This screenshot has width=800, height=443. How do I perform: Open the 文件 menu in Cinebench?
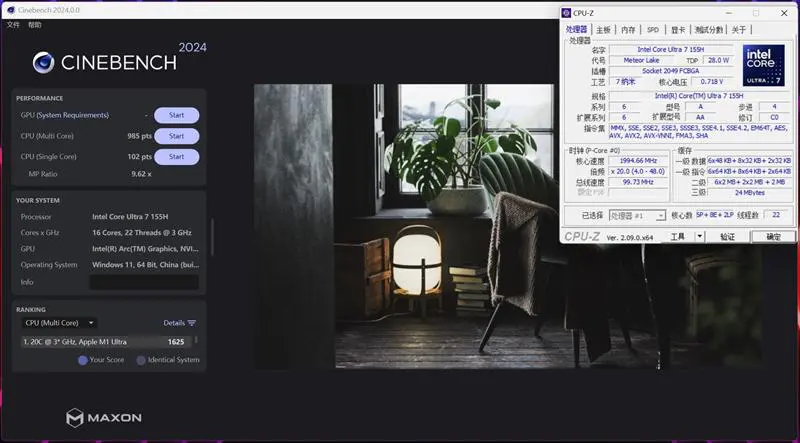tap(13, 24)
